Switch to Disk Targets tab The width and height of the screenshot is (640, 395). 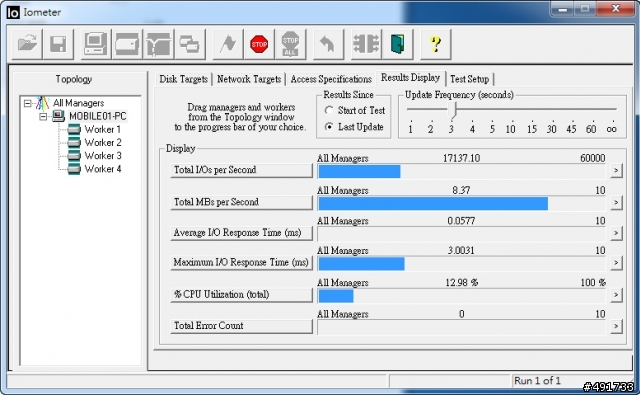pos(184,79)
